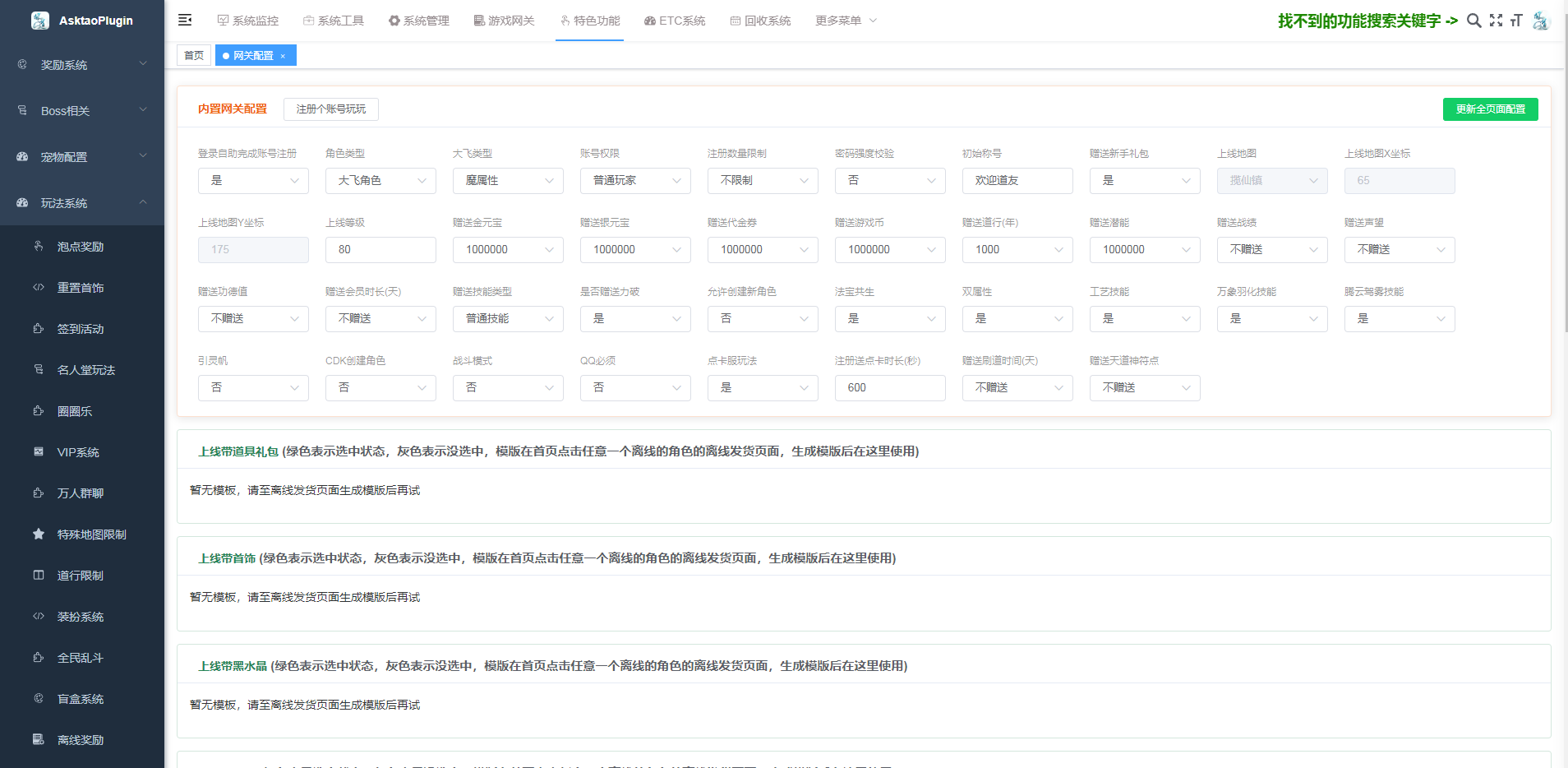Click the 更新全页面配置 green button
Image resolution: width=1568 pixels, height=768 pixels.
click(1490, 109)
